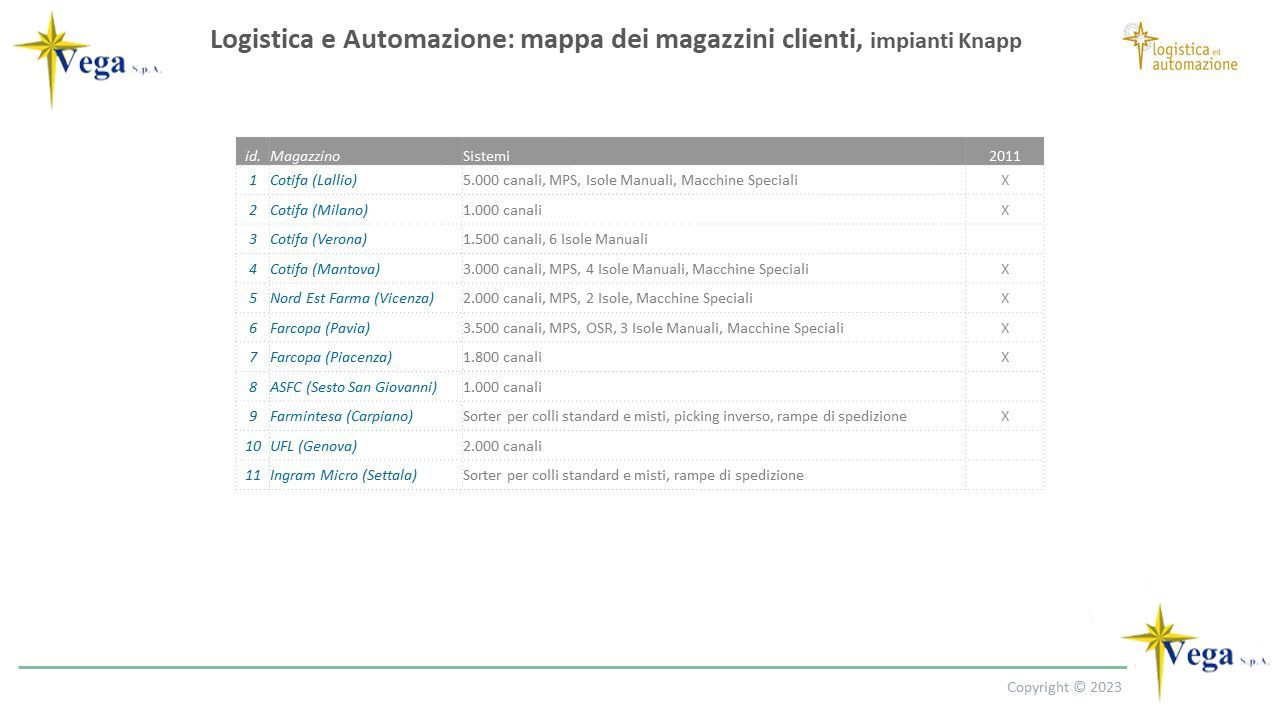Click the 2011 'X' mark for Nord Est Farma

(1005, 298)
